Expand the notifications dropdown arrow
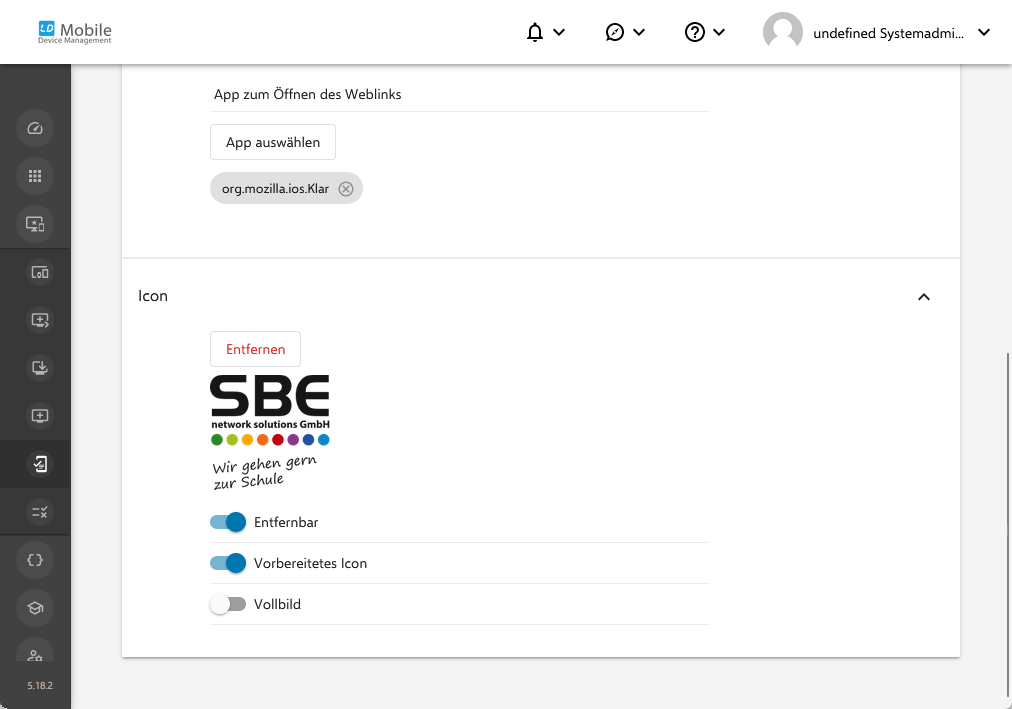This screenshot has width=1012, height=709. [x=559, y=32]
